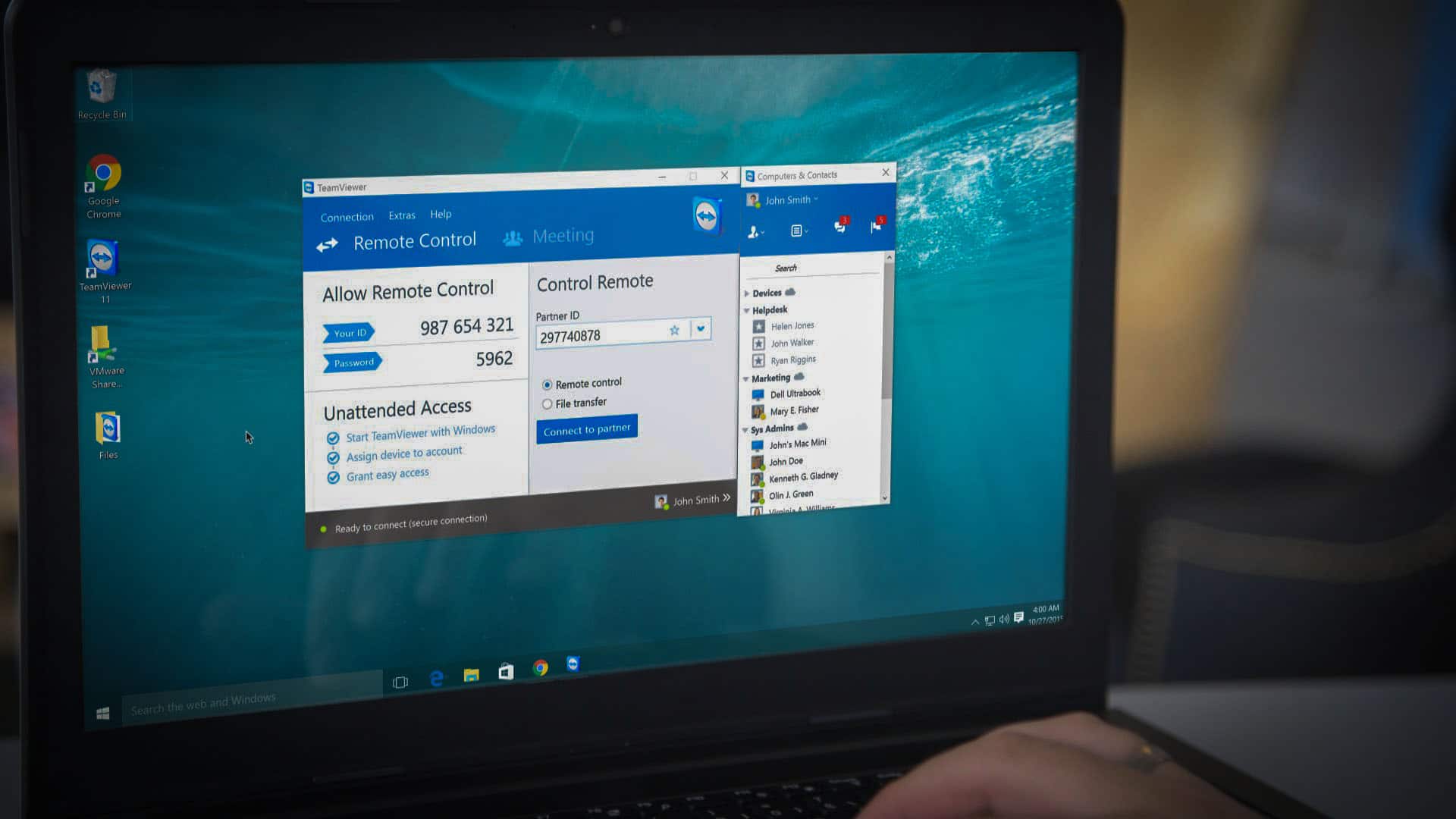Image resolution: width=1456 pixels, height=819 pixels.
Task: Click into the Partner ID input field
Action: [x=599, y=334]
